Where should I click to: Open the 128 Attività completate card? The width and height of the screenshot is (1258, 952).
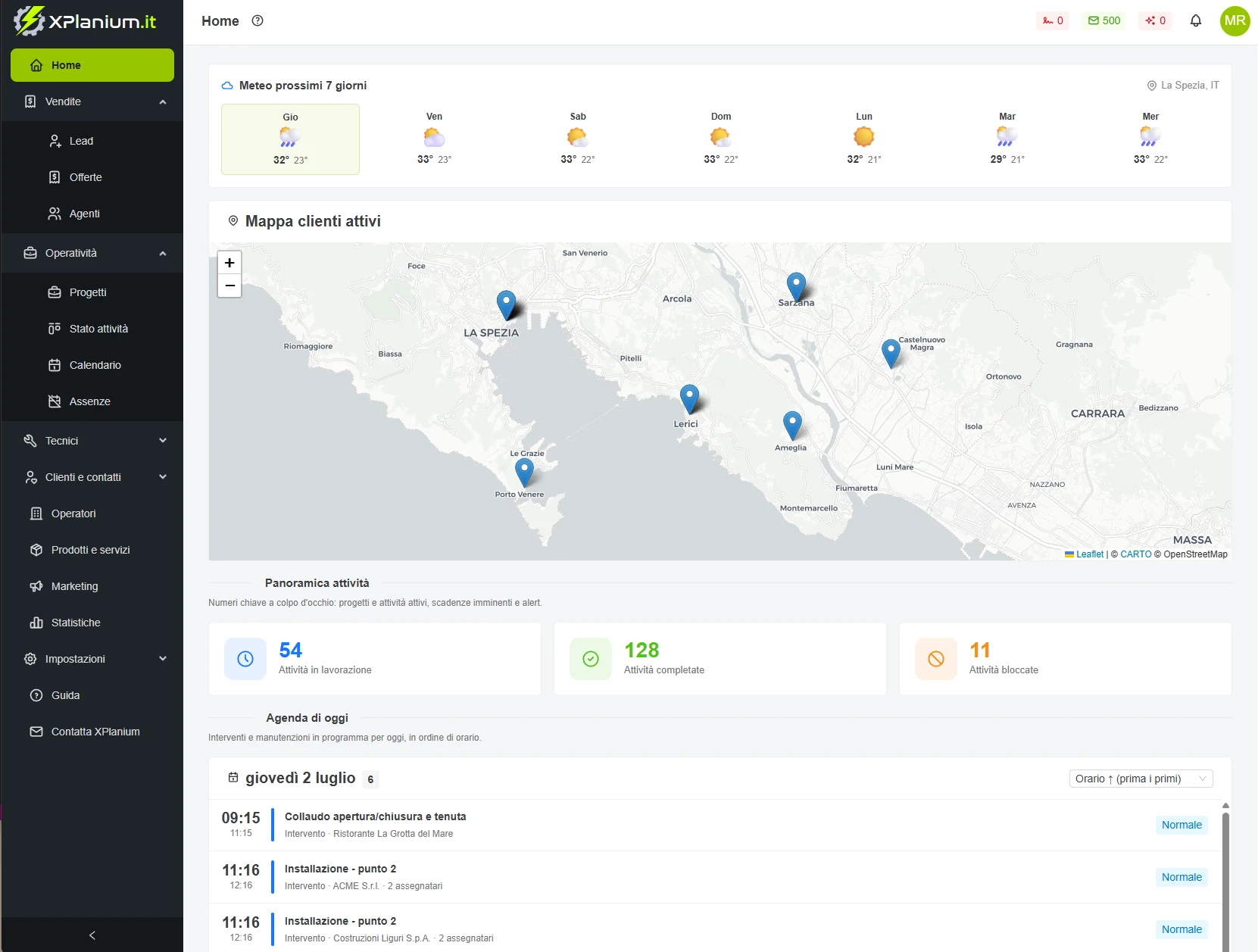(x=720, y=659)
